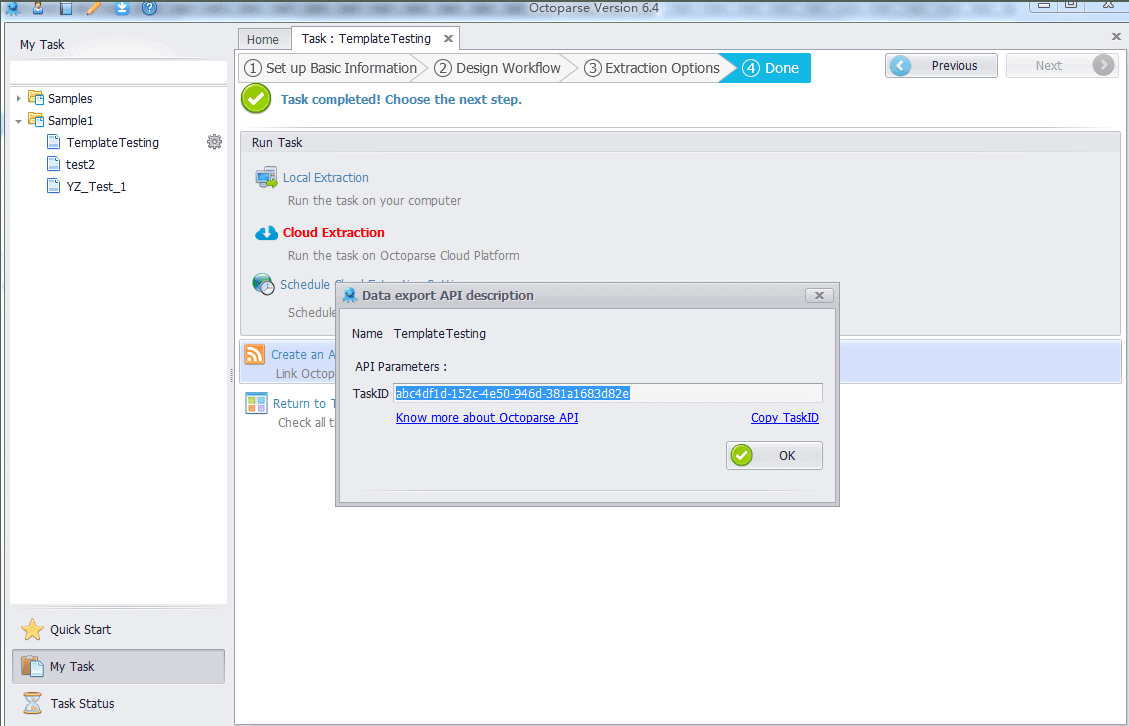The height and width of the screenshot is (726, 1129).
Task: Click the TaskID input field
Action: (x=608, y=393)
